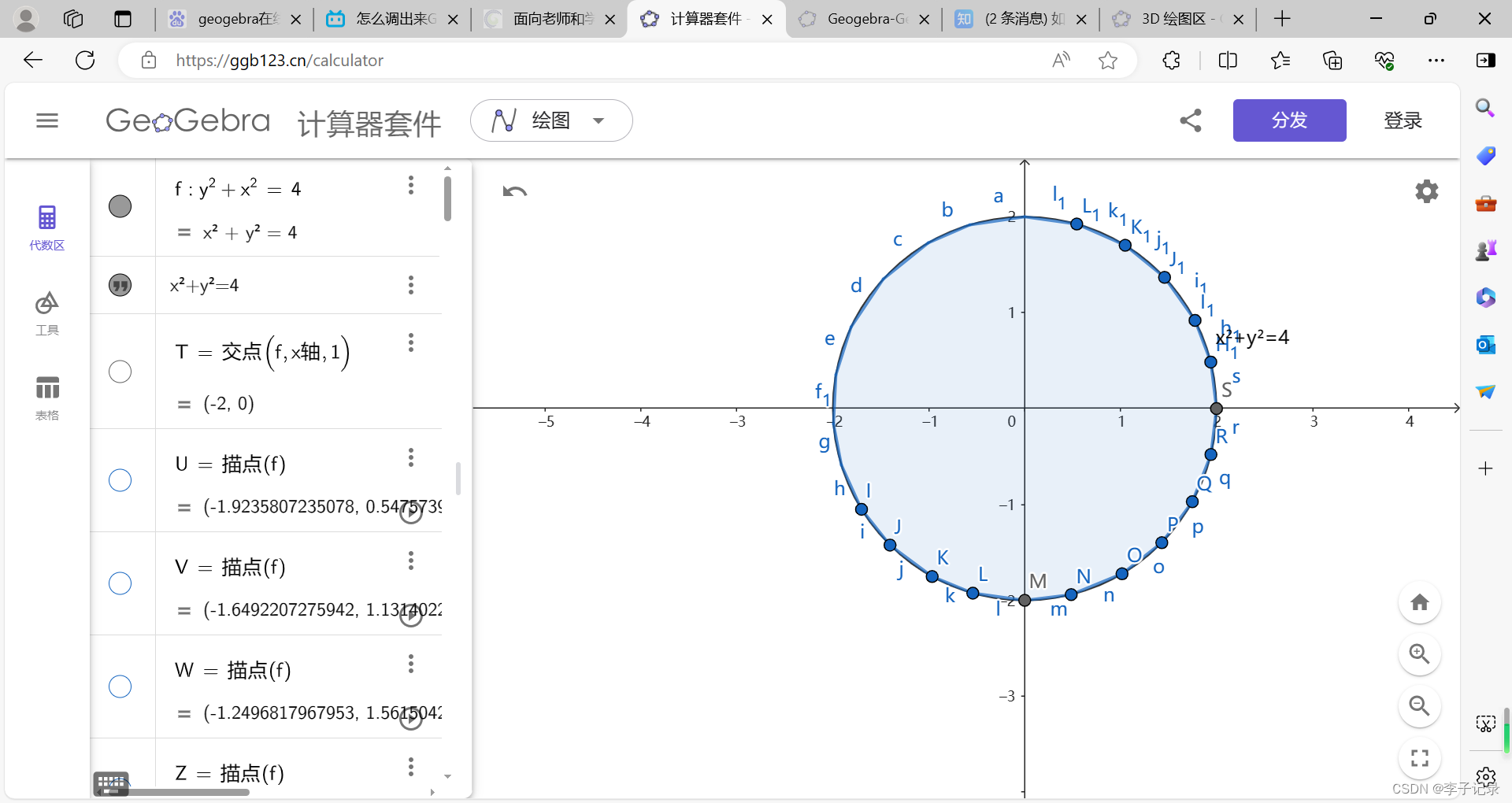Screen dimensions: 1512x803
Task: Open graphics view settings gear
Action: pos(1426,191)
